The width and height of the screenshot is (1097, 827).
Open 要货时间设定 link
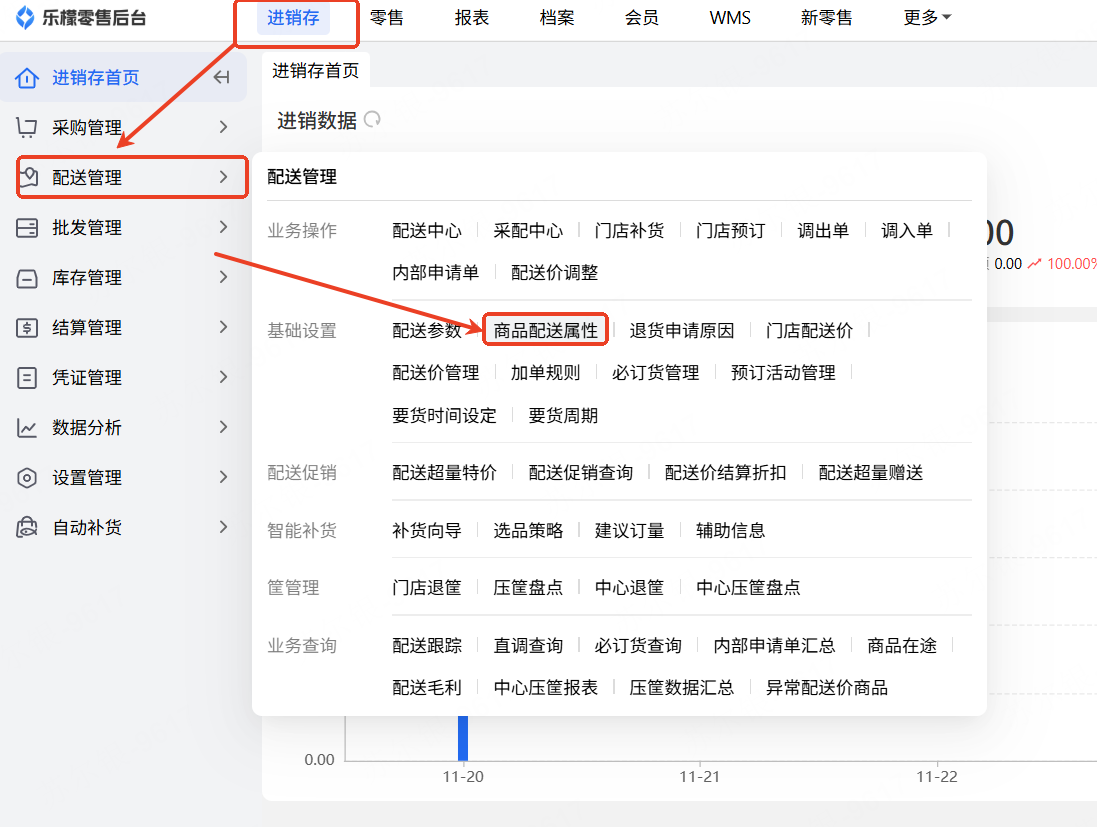click(444, 416)
